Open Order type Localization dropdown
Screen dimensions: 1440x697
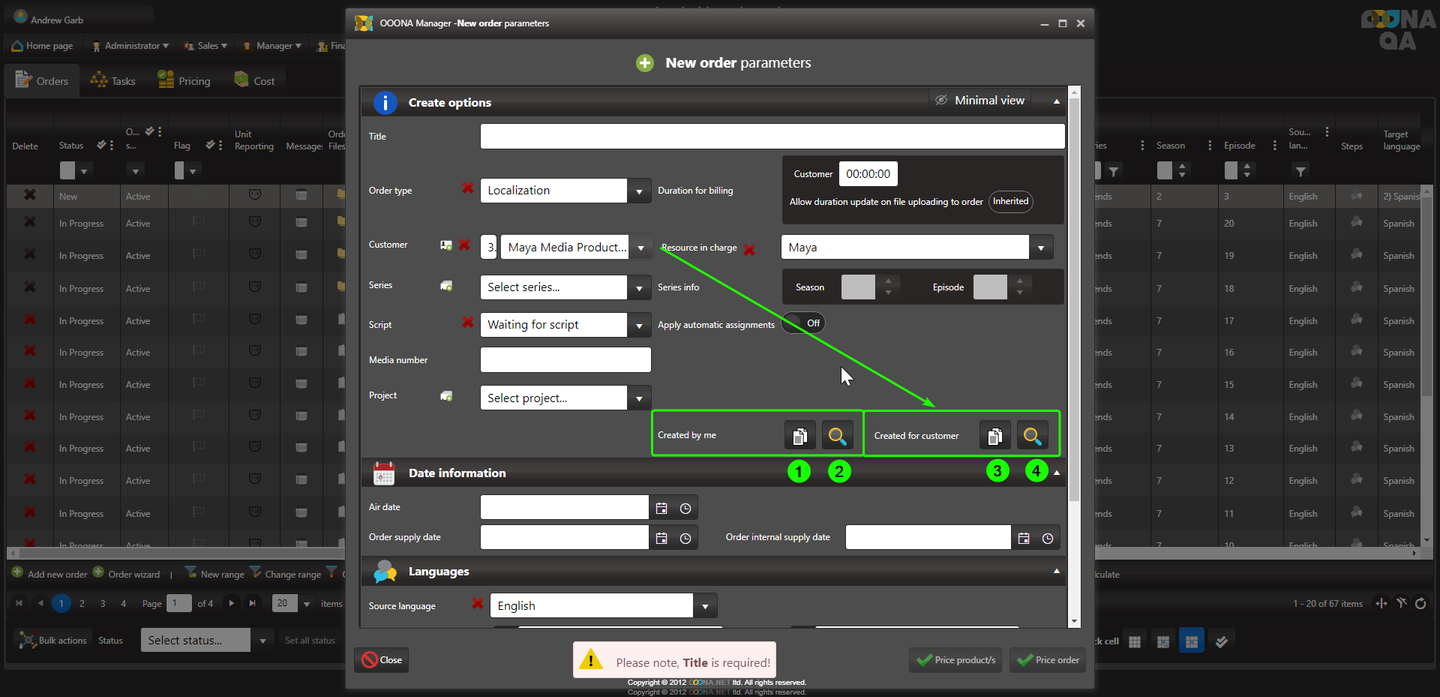[640, 191]
